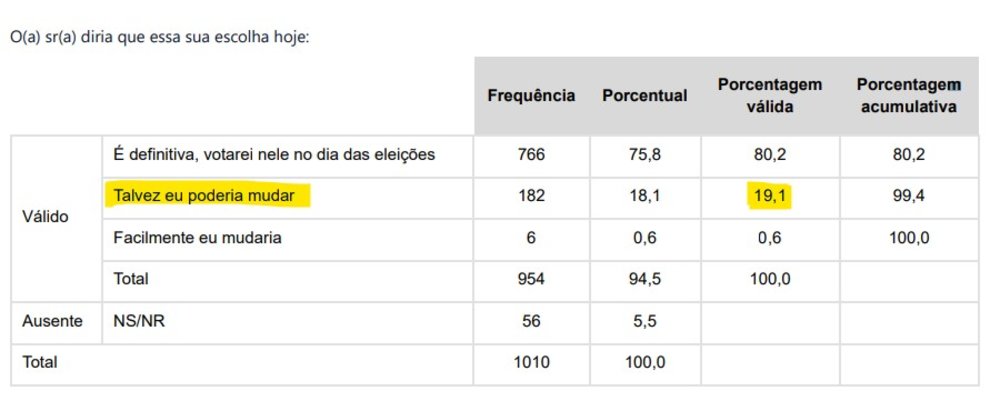Select the 'É definitiva, votarei nele' row label
The width and height of the screenshot is (1000, 401).
click(274, 154)
